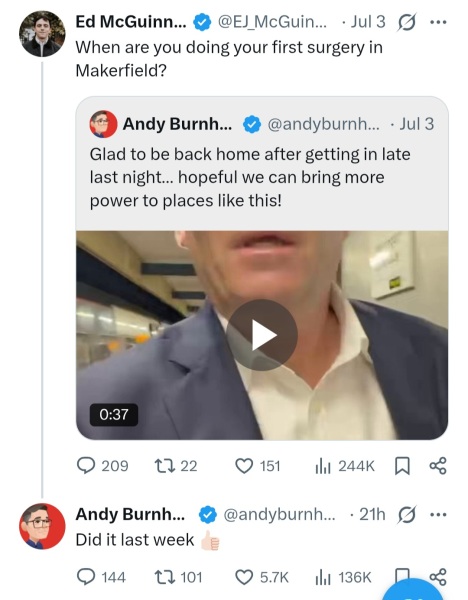Repost Ed McGuinness's post showing 22 reposts

(164, 466)
